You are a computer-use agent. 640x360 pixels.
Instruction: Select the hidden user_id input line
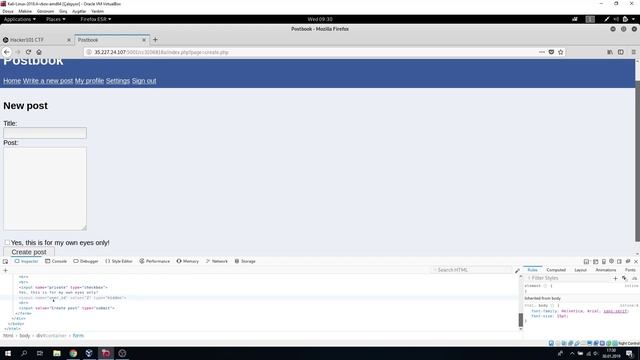[72, 298]
